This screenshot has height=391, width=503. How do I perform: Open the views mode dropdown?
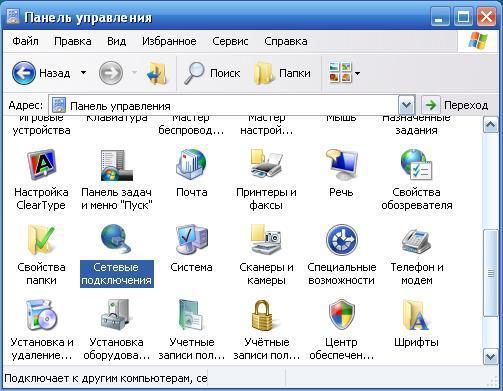(358, 73)
